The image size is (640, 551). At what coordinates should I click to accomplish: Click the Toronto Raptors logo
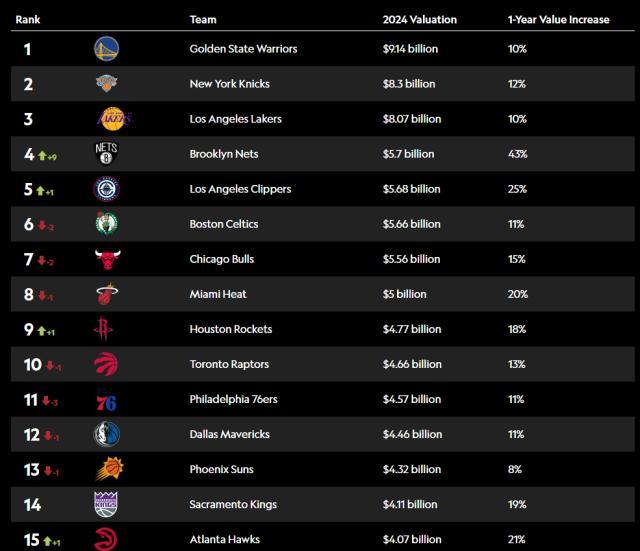click(x=106, y=364)
